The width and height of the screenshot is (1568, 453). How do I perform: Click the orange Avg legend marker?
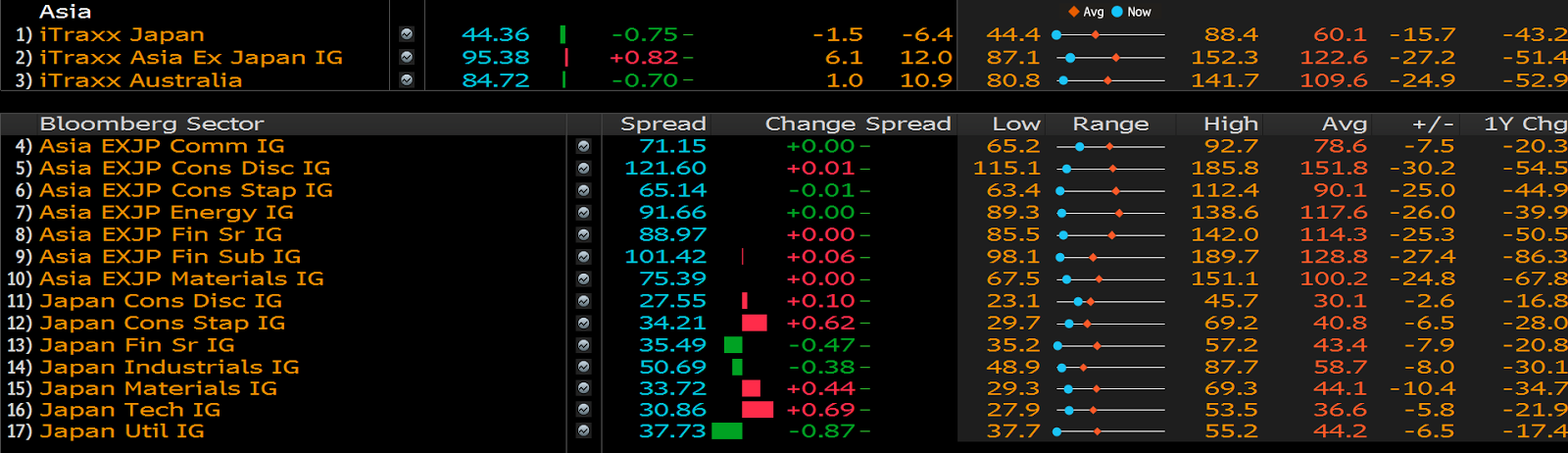coord(1073,12)
